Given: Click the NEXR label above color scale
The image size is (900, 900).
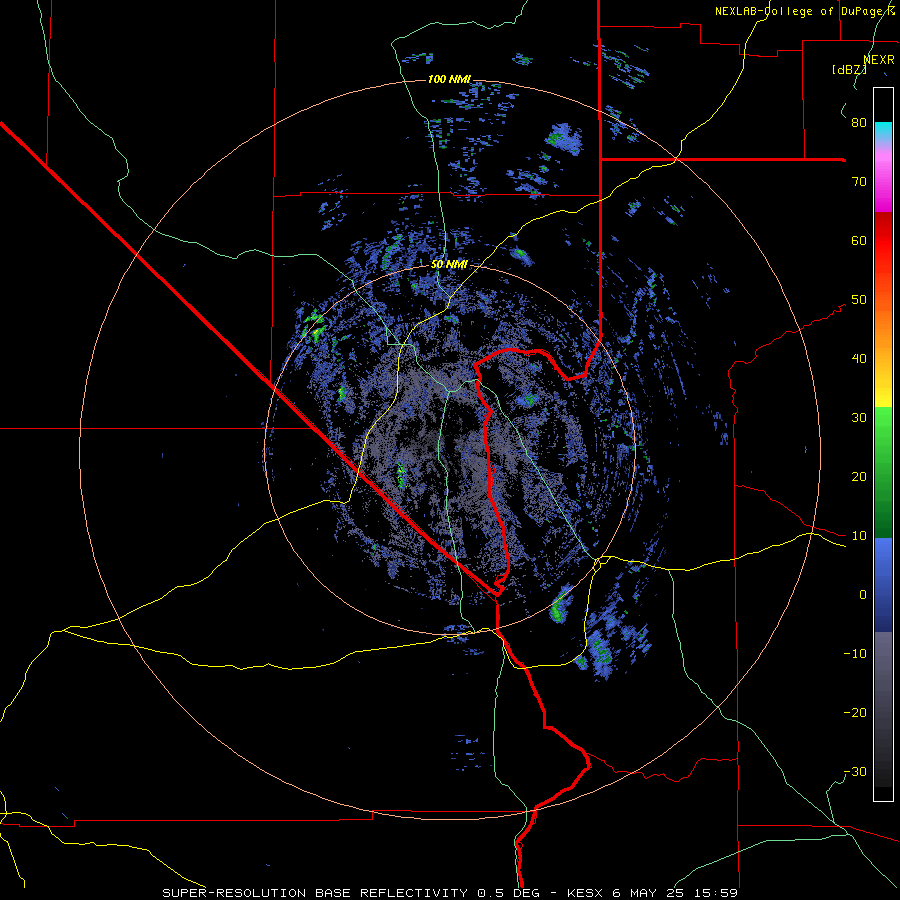Looking at the screenshot, I should tap(879, 59).
